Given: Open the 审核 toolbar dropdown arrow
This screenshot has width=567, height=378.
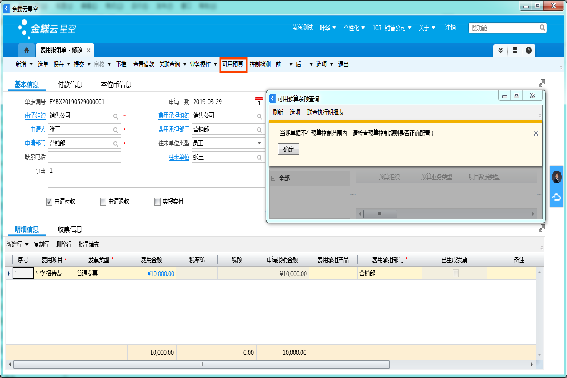Looking at the screenshot, I should pos(109,64).
